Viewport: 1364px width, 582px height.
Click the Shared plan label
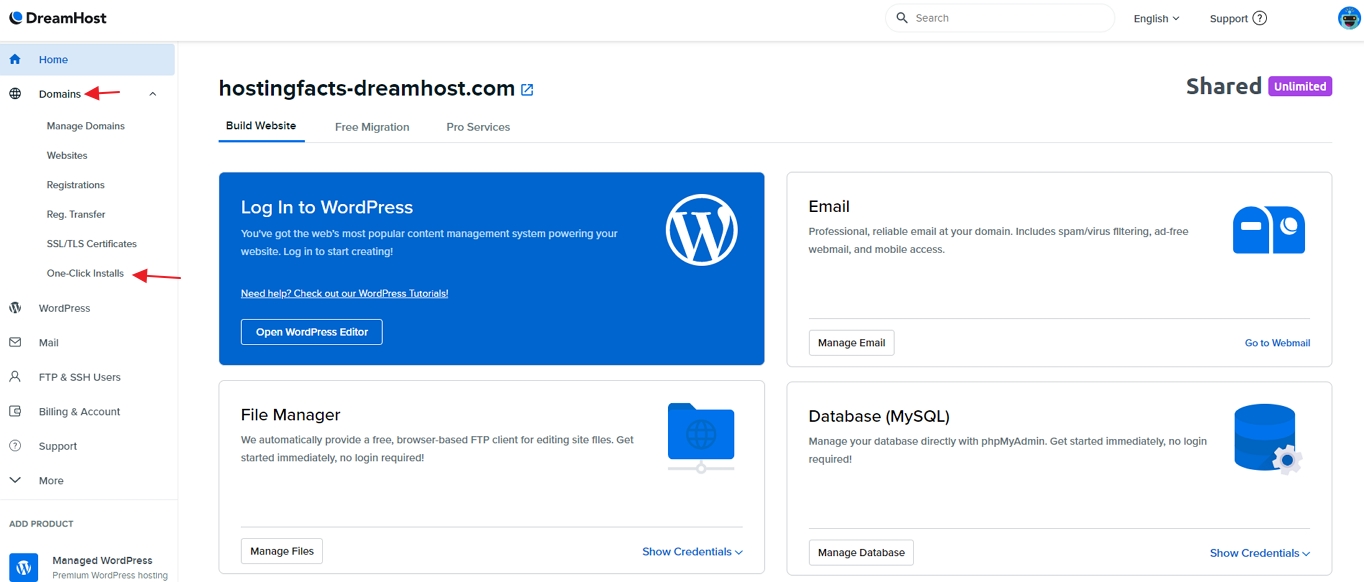click(1224, 86)
